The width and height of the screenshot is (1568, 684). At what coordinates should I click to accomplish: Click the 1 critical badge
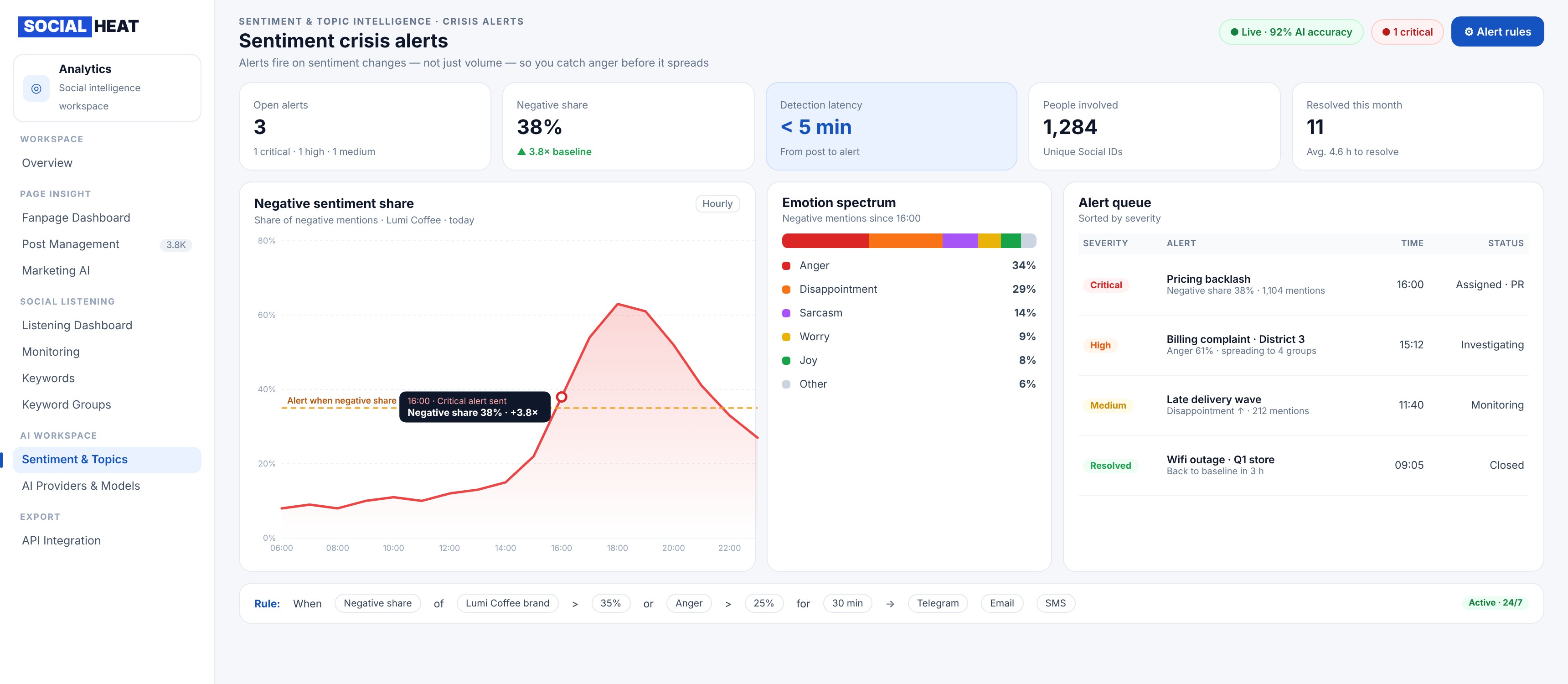coord(1407,32)
